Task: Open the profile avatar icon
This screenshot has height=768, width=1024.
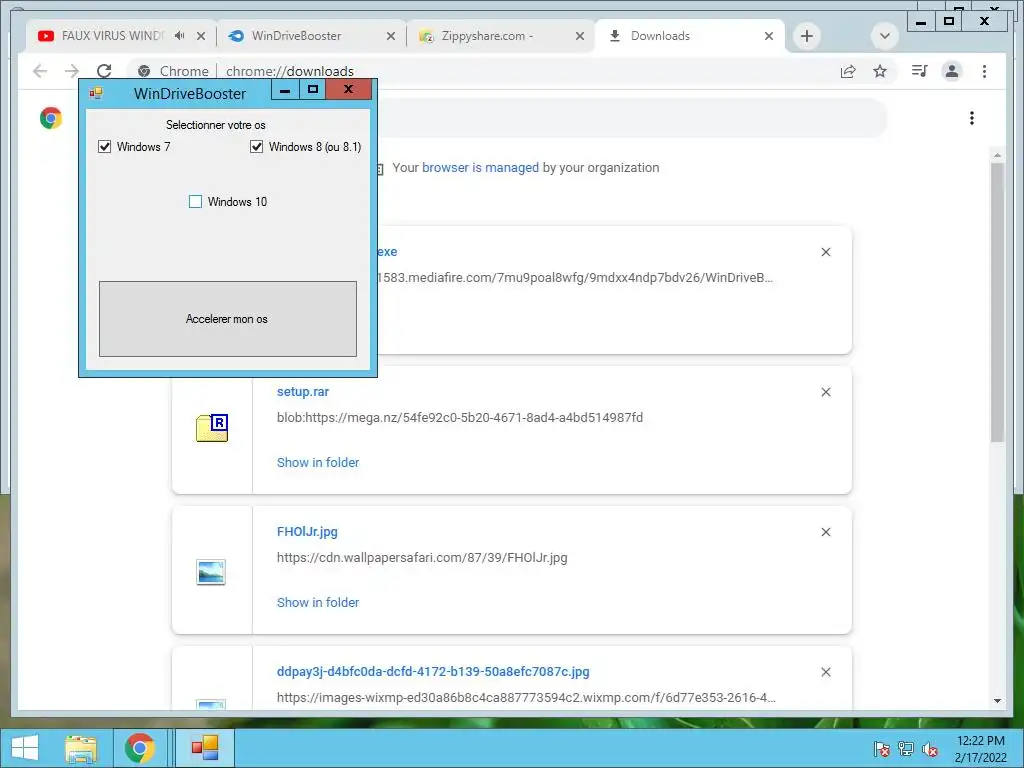Action: [952, 71]
